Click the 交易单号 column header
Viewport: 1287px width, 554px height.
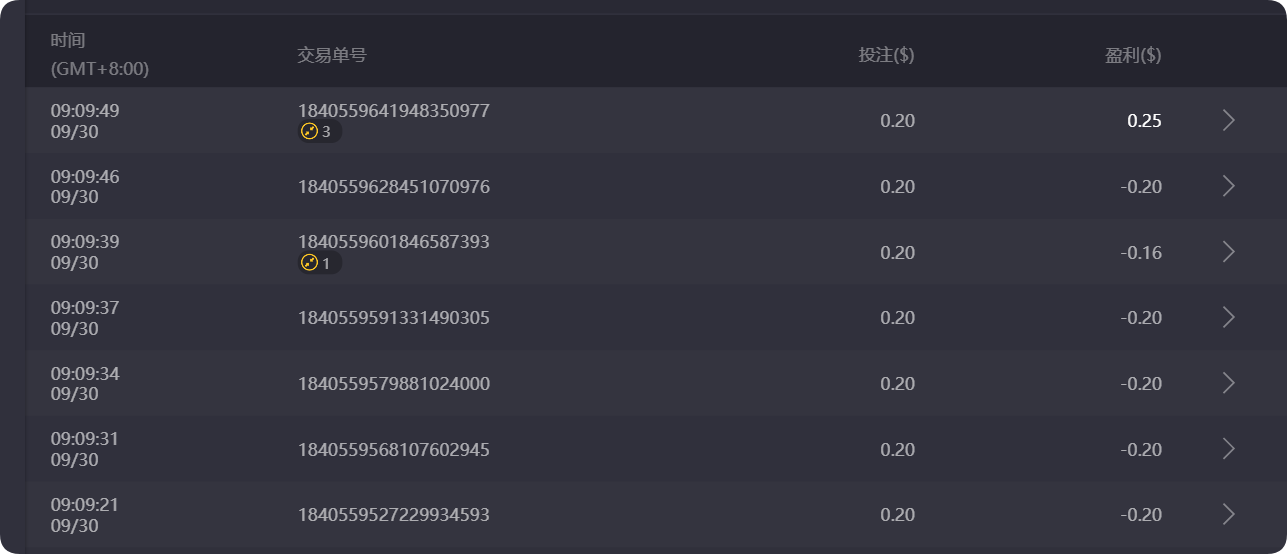331,55
